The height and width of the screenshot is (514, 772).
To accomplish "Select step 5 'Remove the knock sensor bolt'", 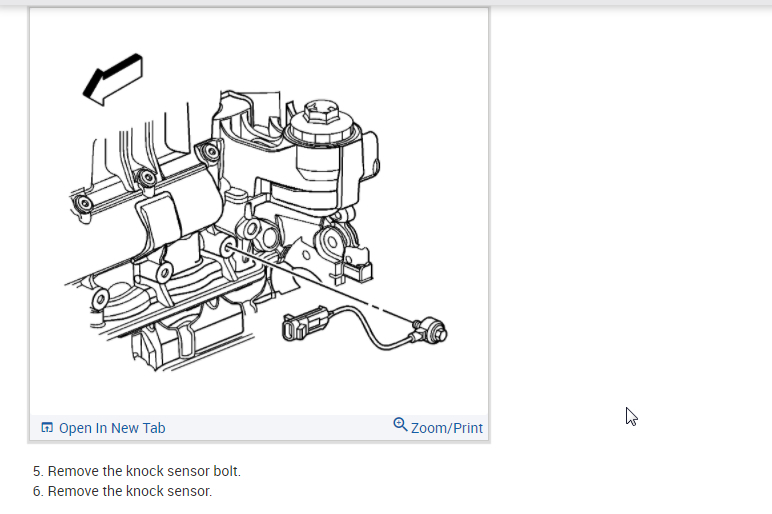I will (x=137, y=471).
